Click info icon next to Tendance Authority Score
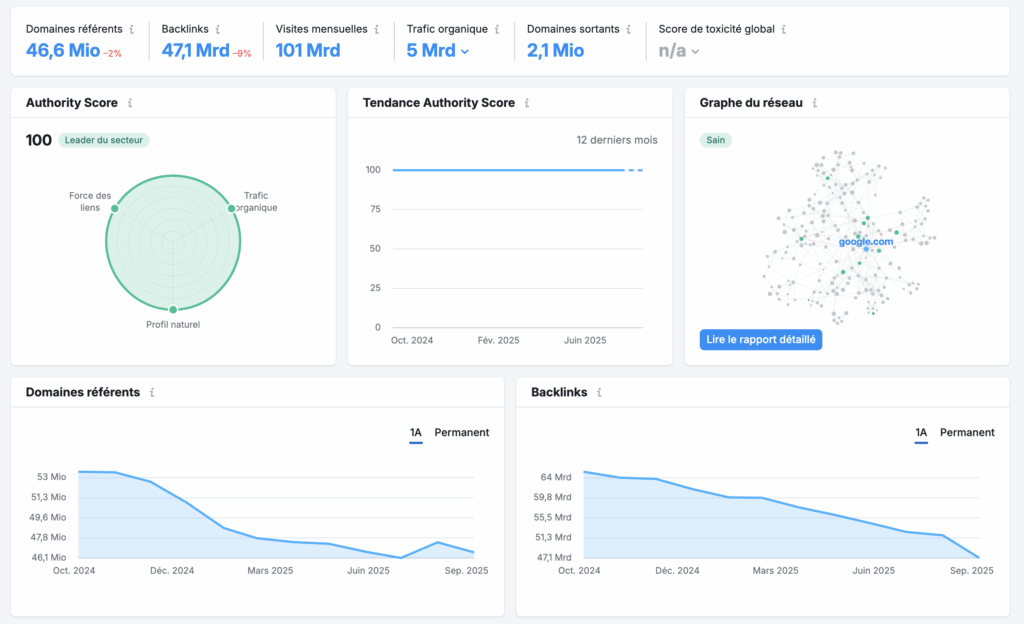The width and height of the screenshot is (1024, 624). [527, 103]
